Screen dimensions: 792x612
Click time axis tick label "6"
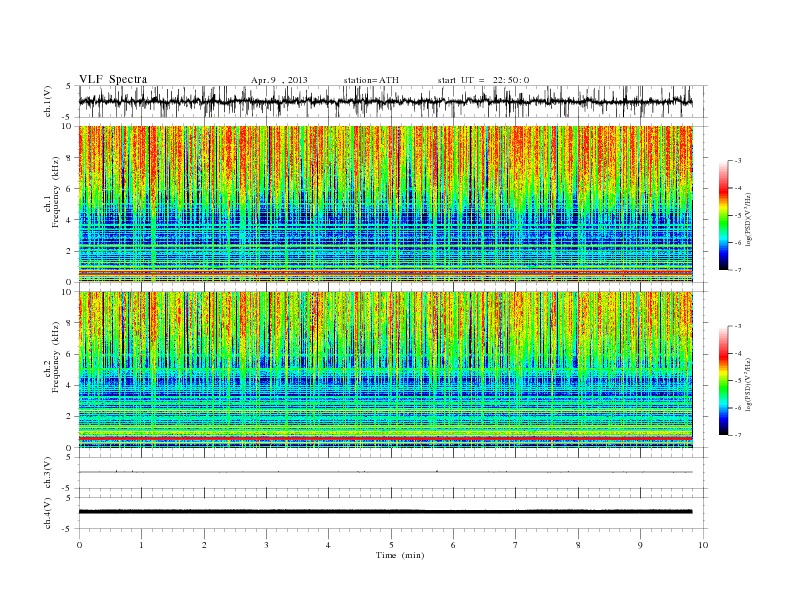pos(453,545)
